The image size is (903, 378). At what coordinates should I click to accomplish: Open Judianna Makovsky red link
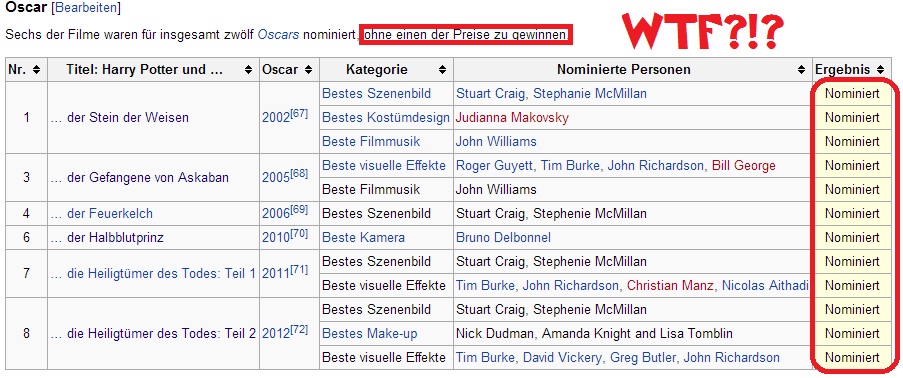512,118
